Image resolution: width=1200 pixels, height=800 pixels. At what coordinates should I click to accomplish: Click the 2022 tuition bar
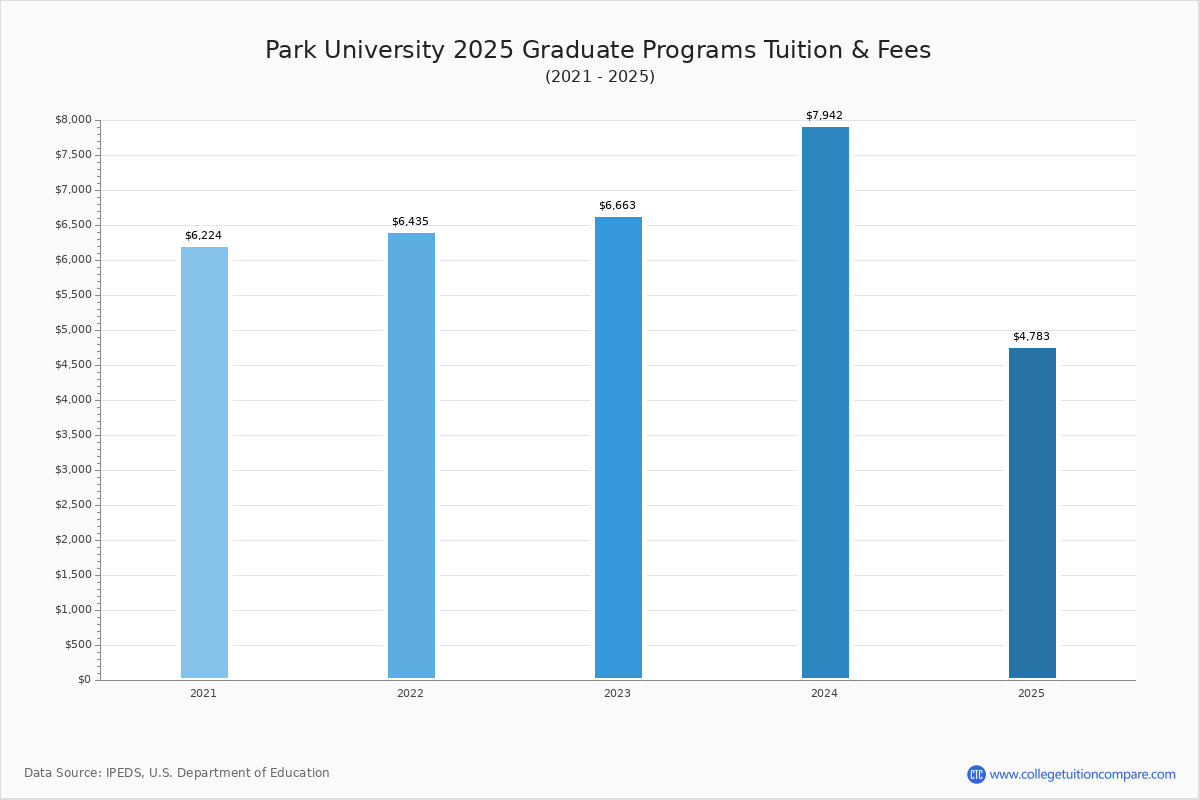[x=411, y=455]
